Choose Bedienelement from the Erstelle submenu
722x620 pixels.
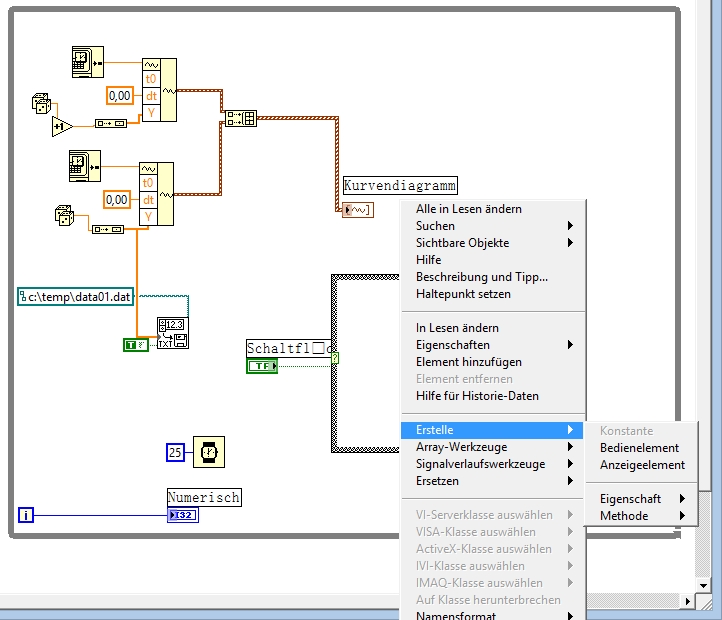pos(639,448)
